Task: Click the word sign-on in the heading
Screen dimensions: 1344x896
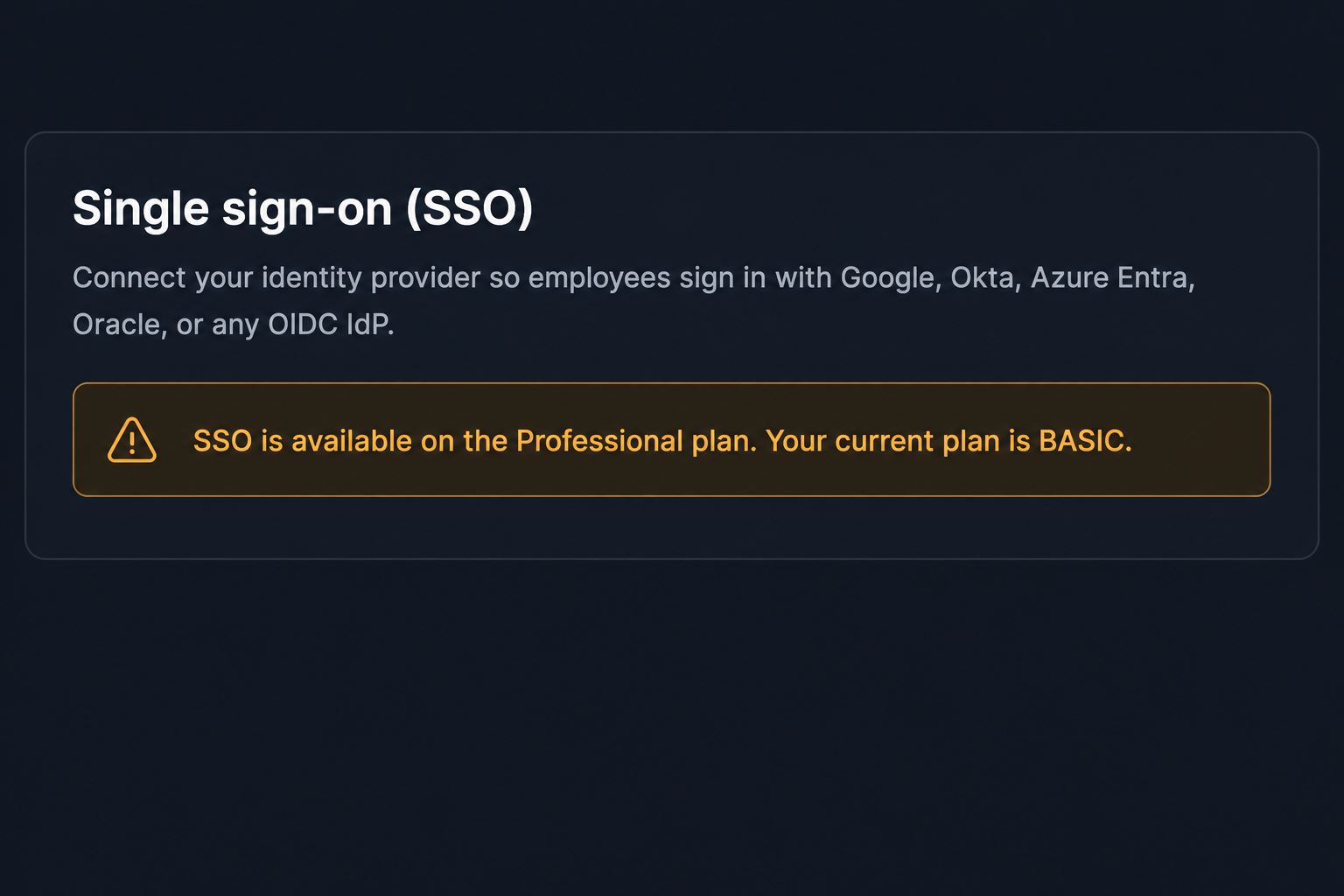Action: (x=307, y=209)
